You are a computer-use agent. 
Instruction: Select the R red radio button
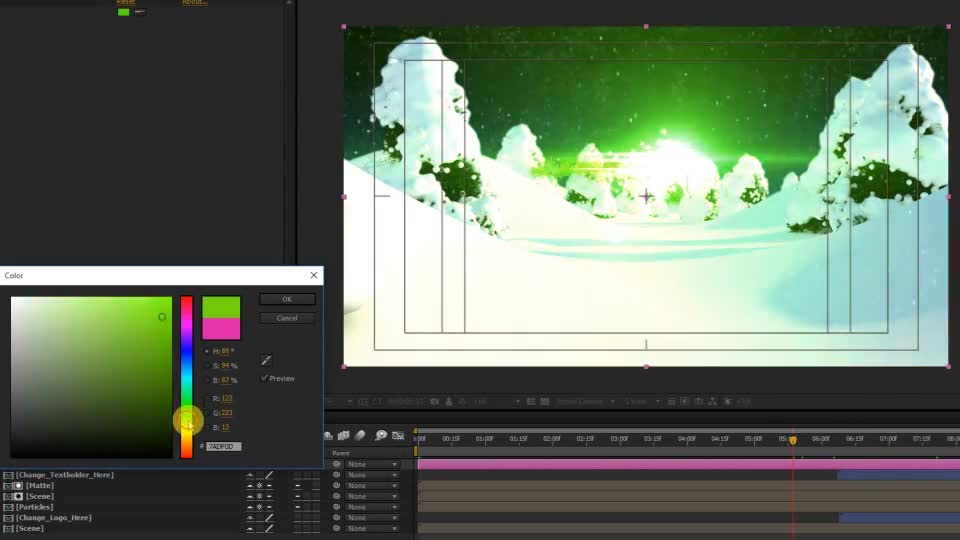click(207, 399)
